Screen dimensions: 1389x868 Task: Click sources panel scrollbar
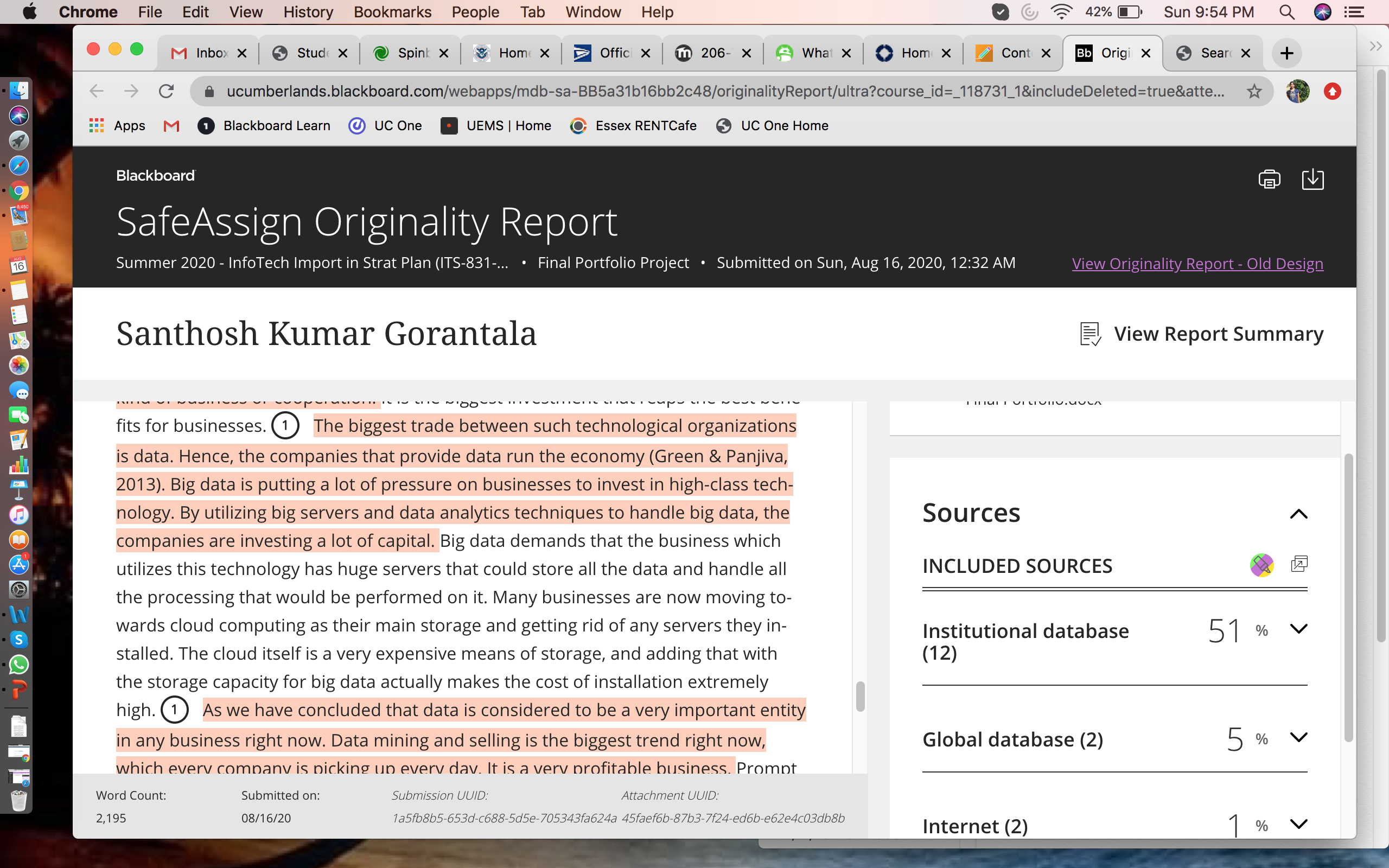[x=1348, y=598]
